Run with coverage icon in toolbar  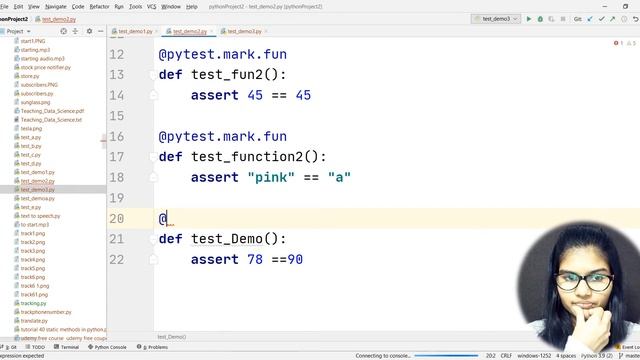(x=551, y=19)
